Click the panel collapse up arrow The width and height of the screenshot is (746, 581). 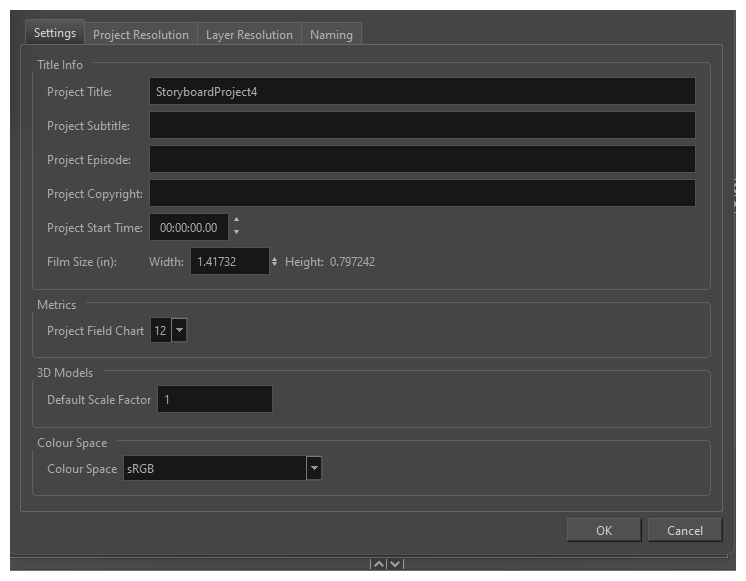[x=379, y=564]
